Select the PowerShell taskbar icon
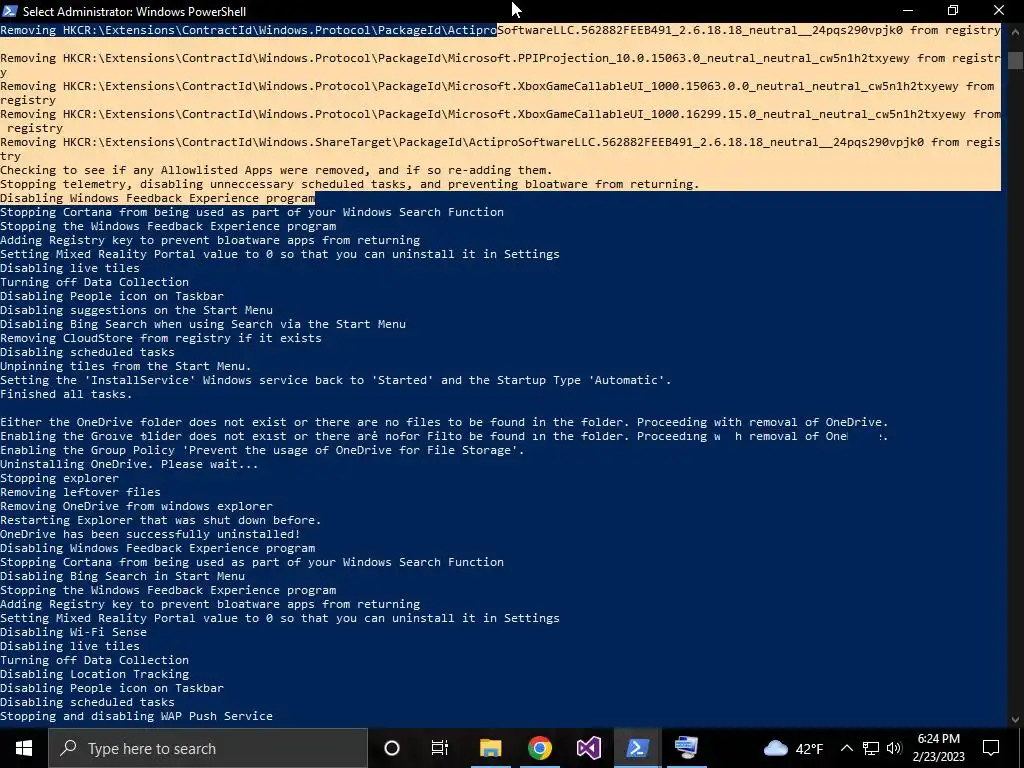Screen dimensions: 1024x768 pyautogui.click(x=637, y=748)
